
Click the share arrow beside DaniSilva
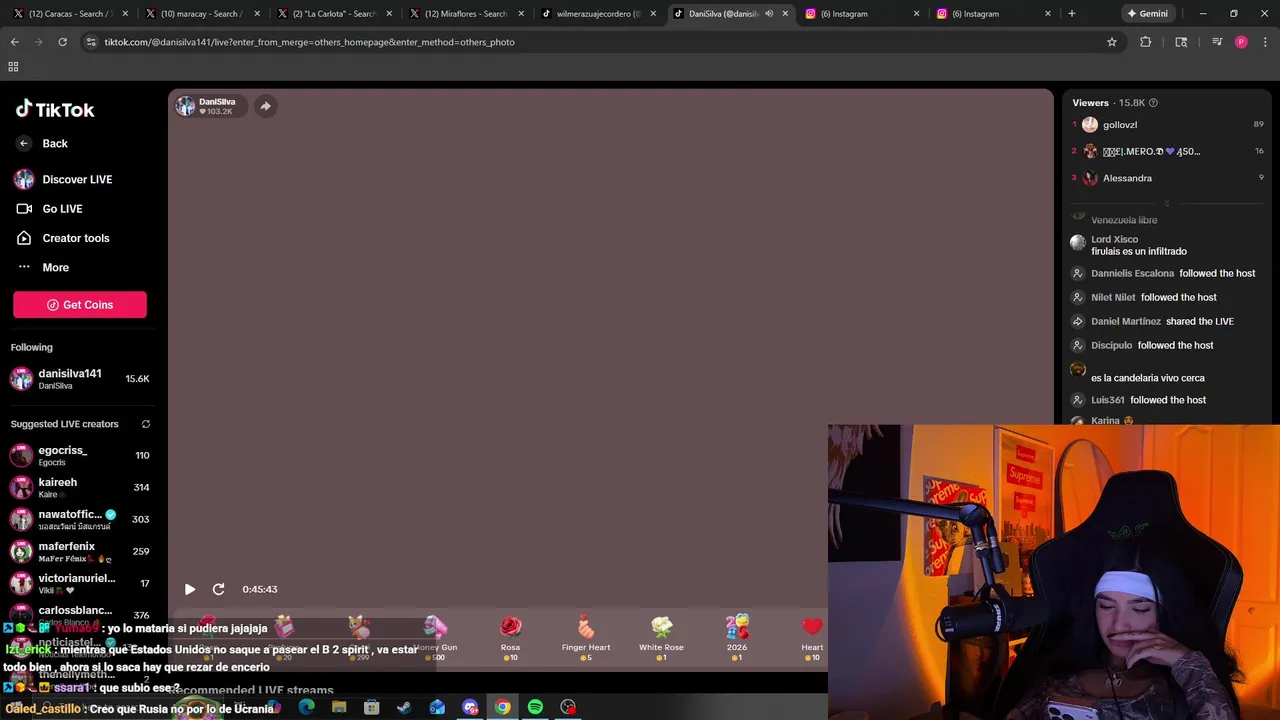point(265,106)
